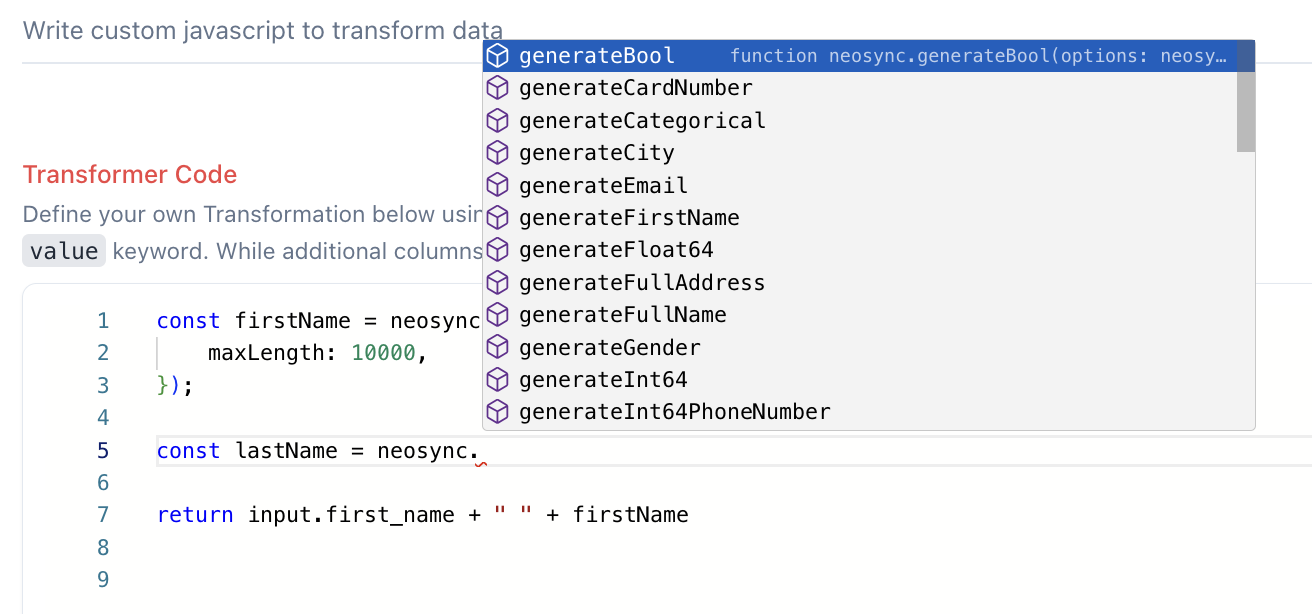Click the cube icon beside generateInt64PhoneNumber

(497, 412)
